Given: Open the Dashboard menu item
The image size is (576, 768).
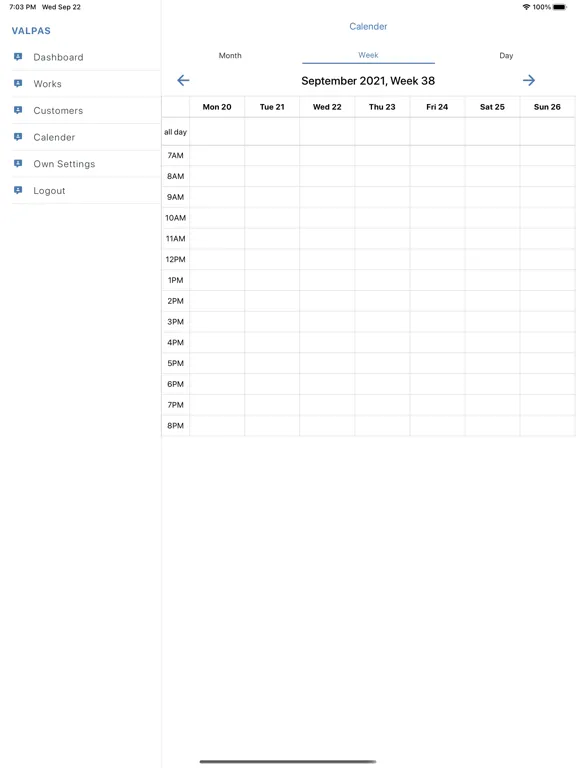Looking at the screenshot, I should pos(86,57).
